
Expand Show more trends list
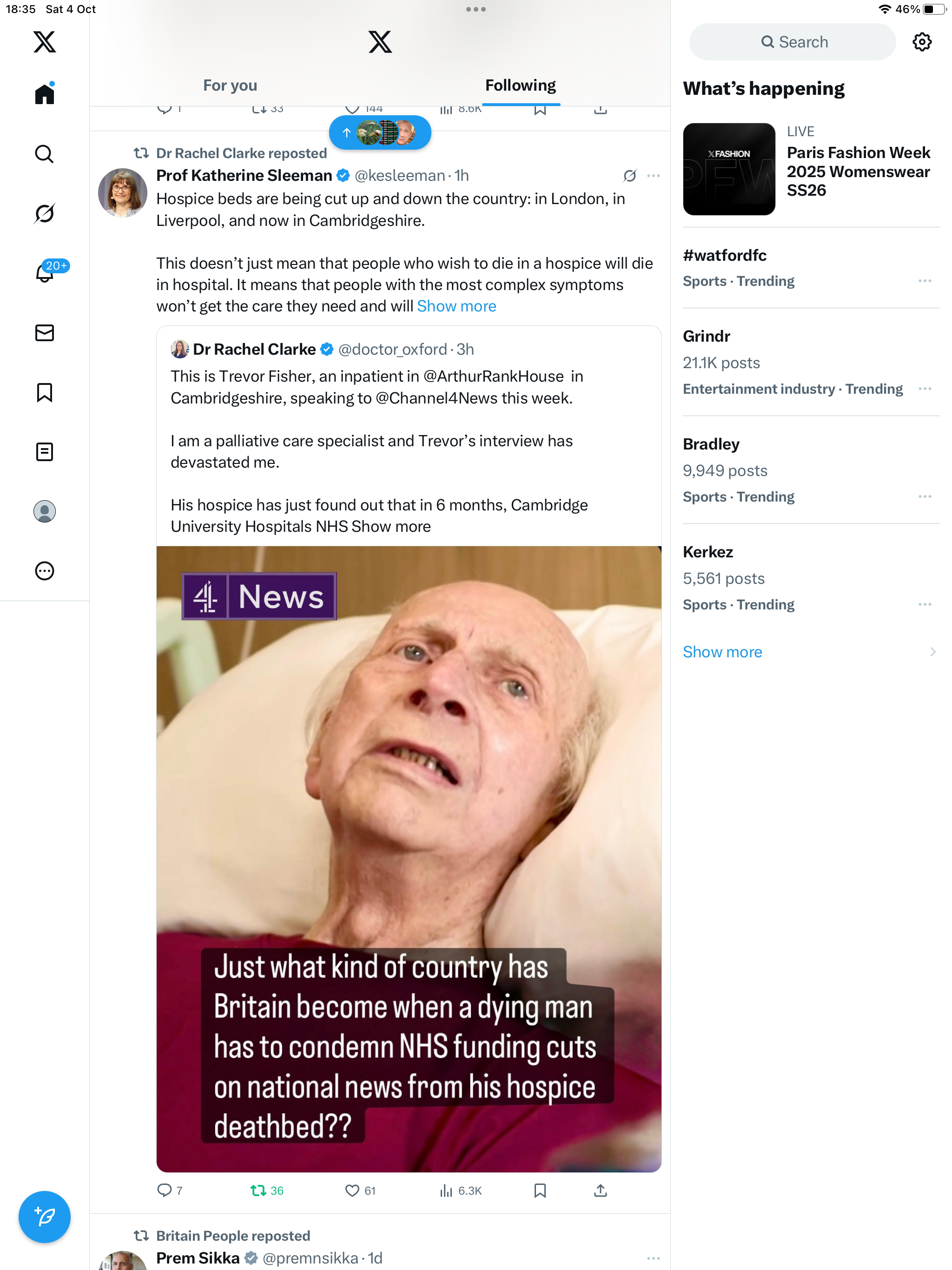[x=722, y=652]
